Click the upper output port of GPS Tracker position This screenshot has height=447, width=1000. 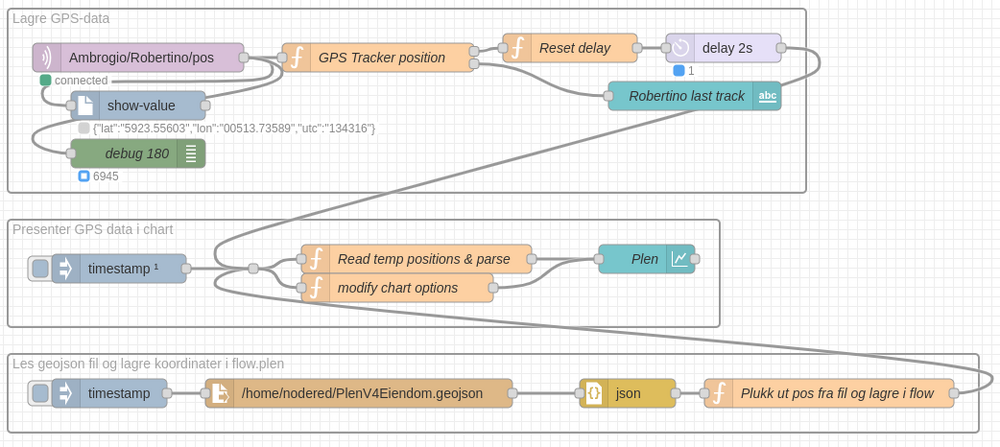[474, 52]
